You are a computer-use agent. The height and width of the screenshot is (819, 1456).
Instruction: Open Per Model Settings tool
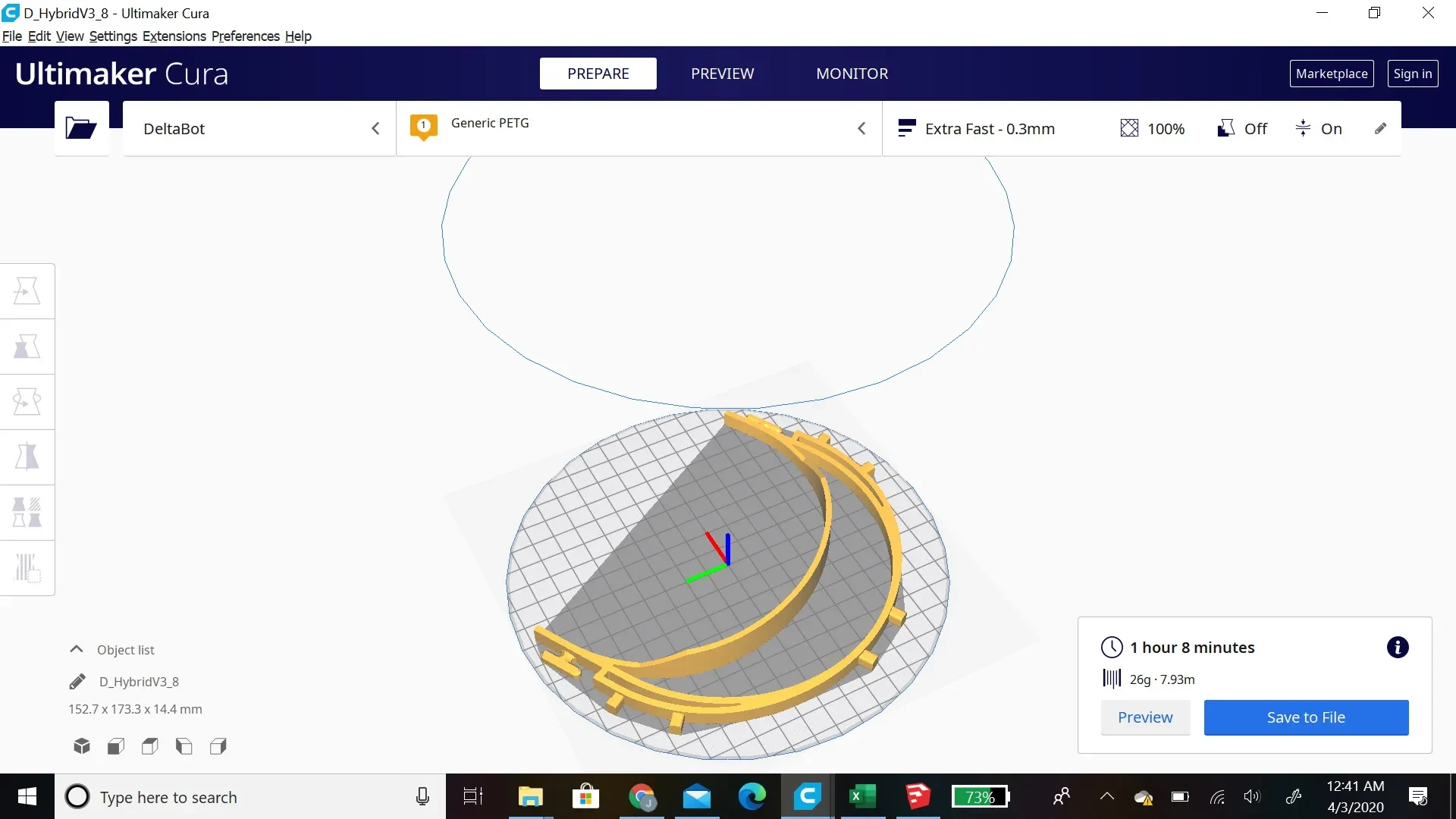(x=27, y=513)
